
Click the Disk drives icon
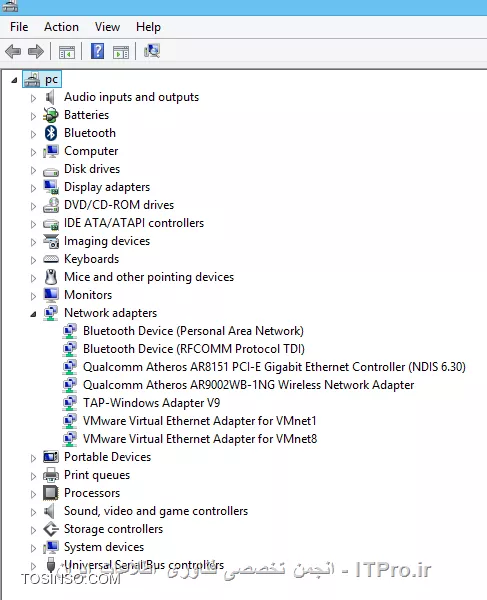coord(50,172)
